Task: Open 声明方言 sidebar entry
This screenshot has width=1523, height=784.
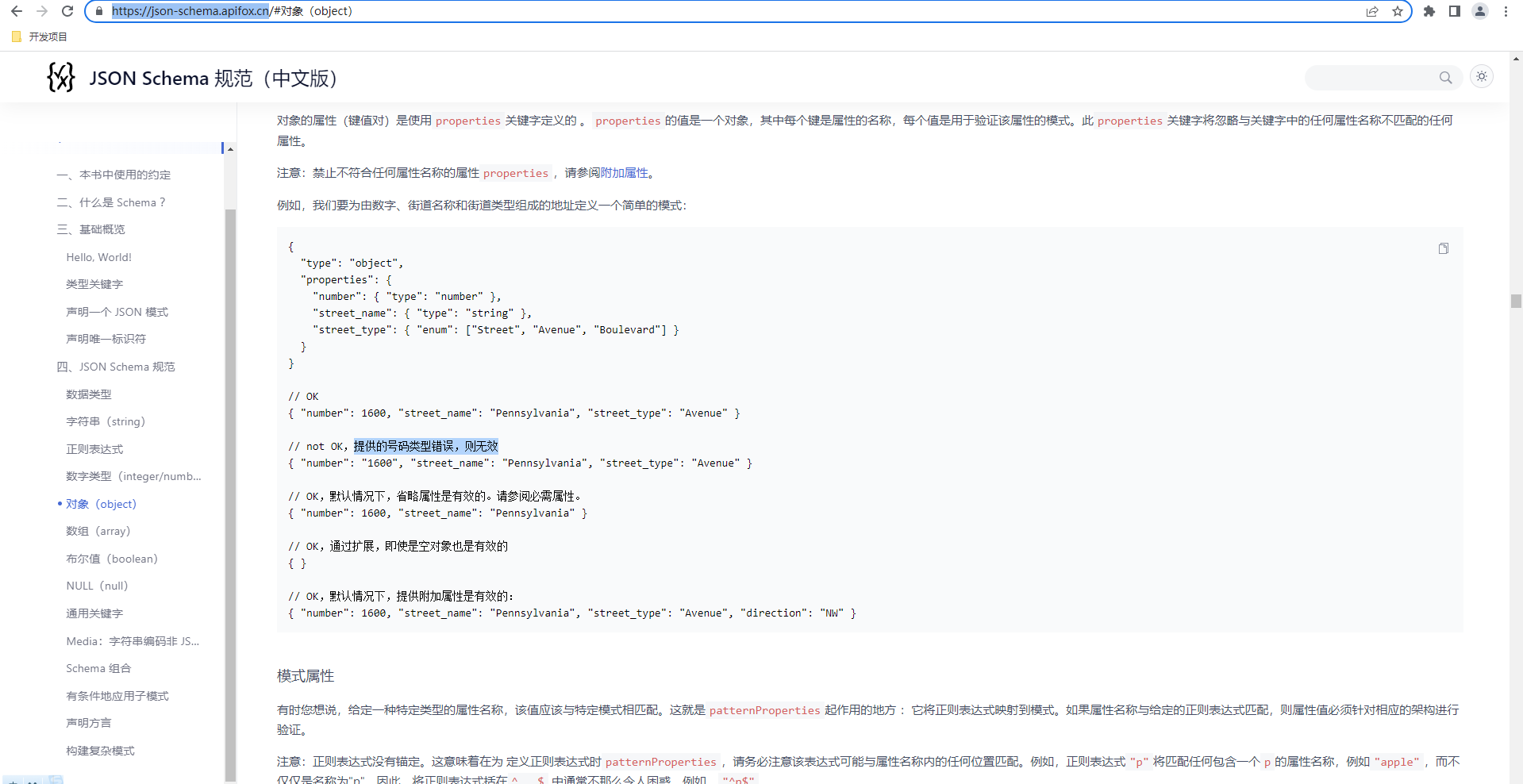Action: (x=88, y=723)
